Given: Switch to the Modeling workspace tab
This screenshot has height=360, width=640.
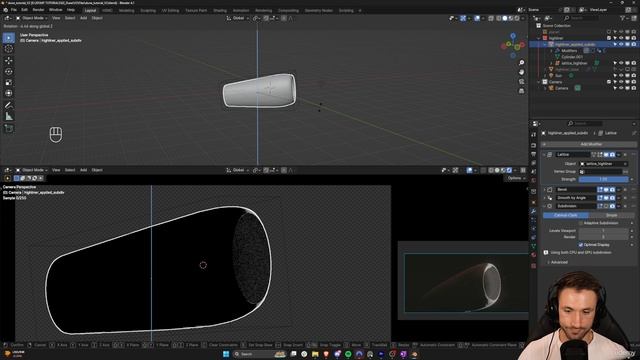Looking at the screenshot, I should point(127,11).
